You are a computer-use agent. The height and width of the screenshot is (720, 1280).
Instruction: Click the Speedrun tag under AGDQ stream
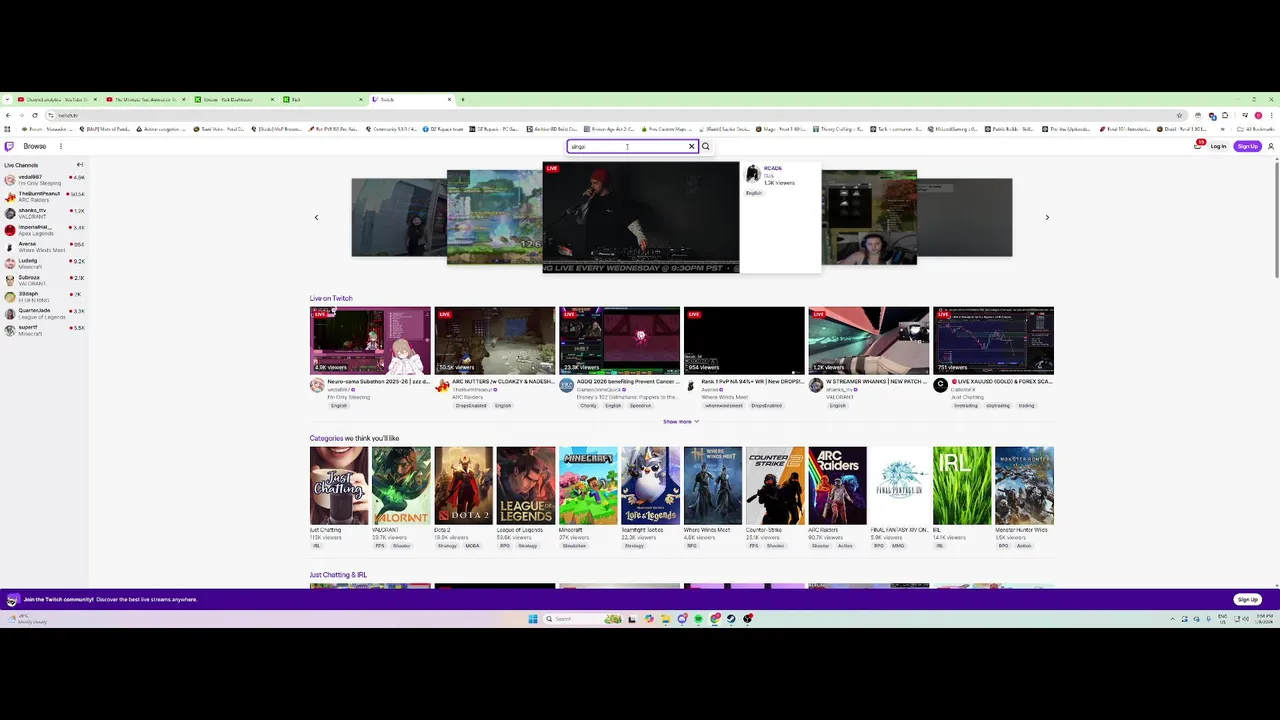(641, 405)
